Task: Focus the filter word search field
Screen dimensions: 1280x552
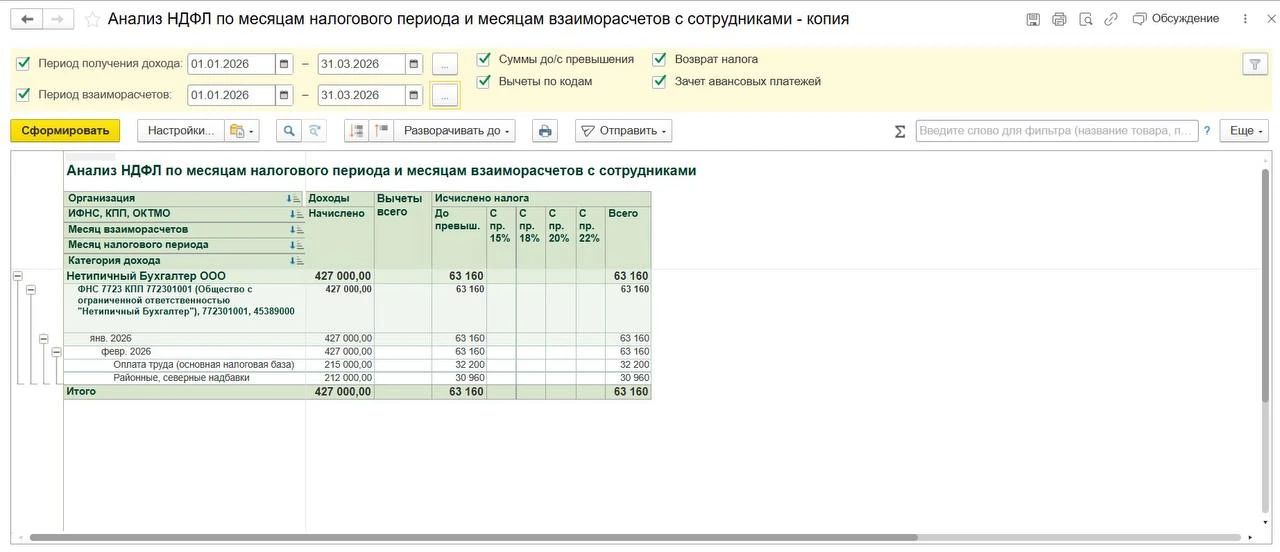Action: click(x=1056, y=131)
